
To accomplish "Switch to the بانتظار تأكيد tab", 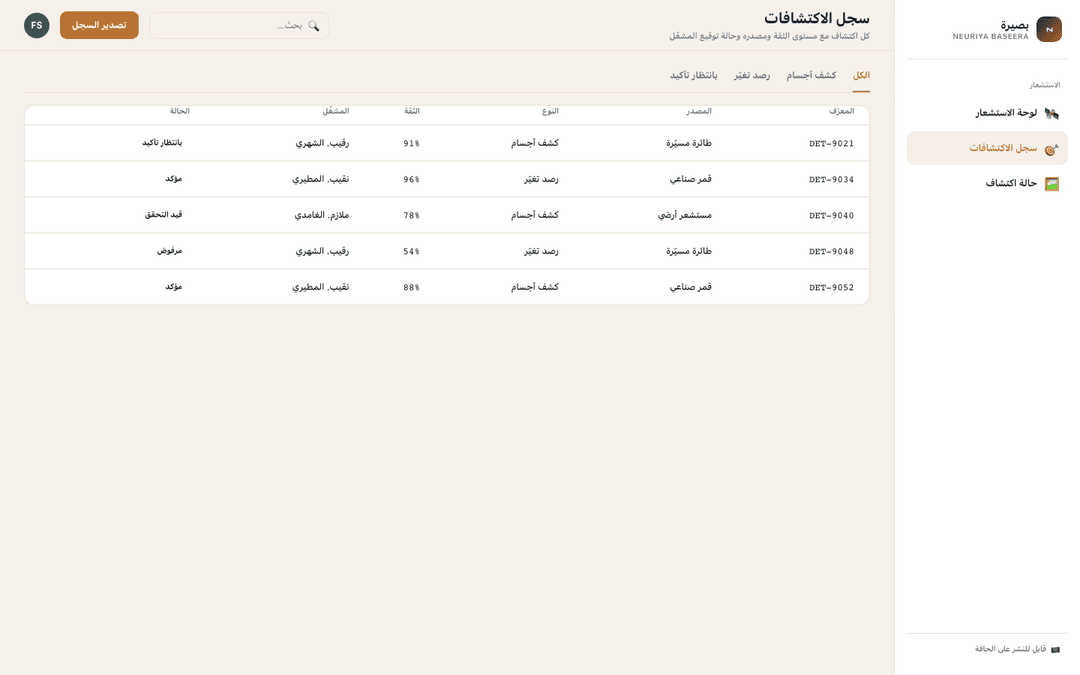I will point(694,76).
